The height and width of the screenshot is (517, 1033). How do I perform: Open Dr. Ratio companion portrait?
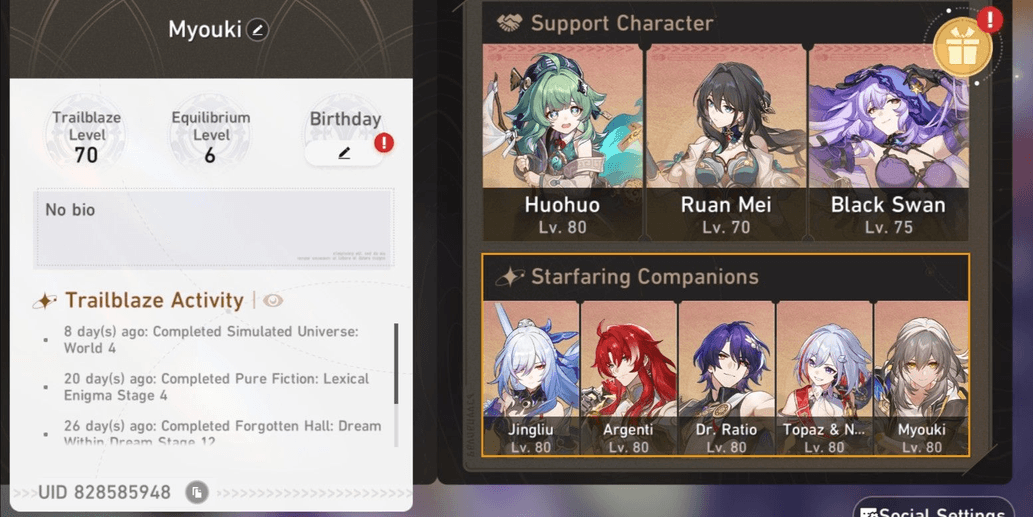point(726,378)
